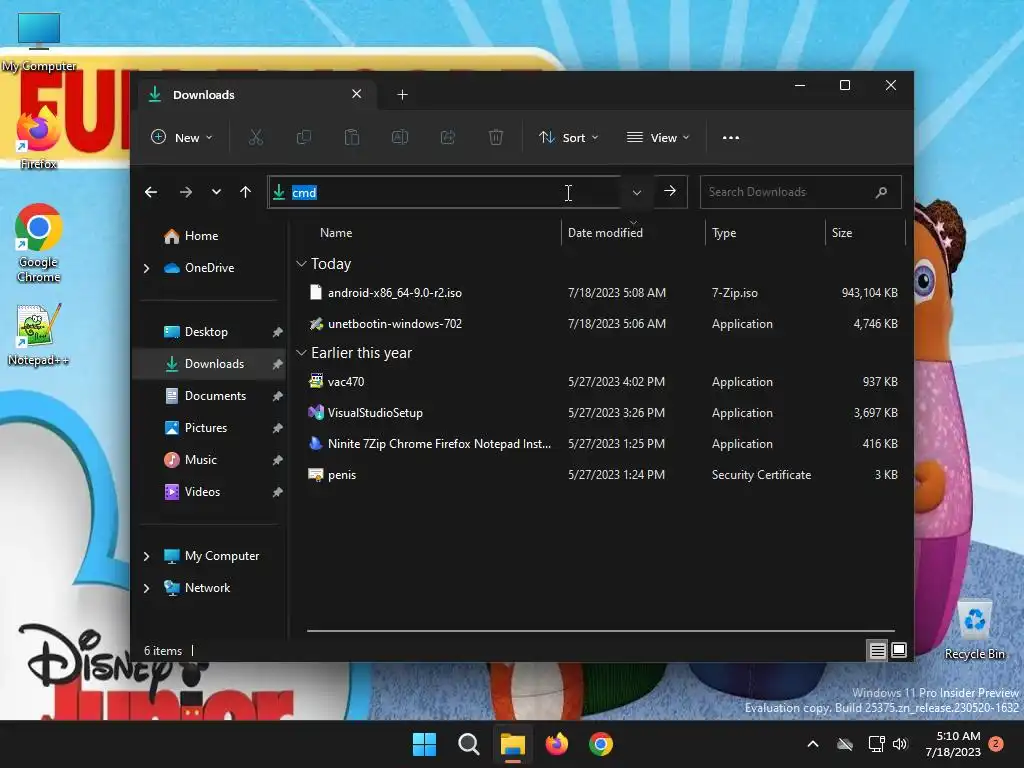
Task: Switch to large icons view in status bar
Action: [x=899, y=650]
